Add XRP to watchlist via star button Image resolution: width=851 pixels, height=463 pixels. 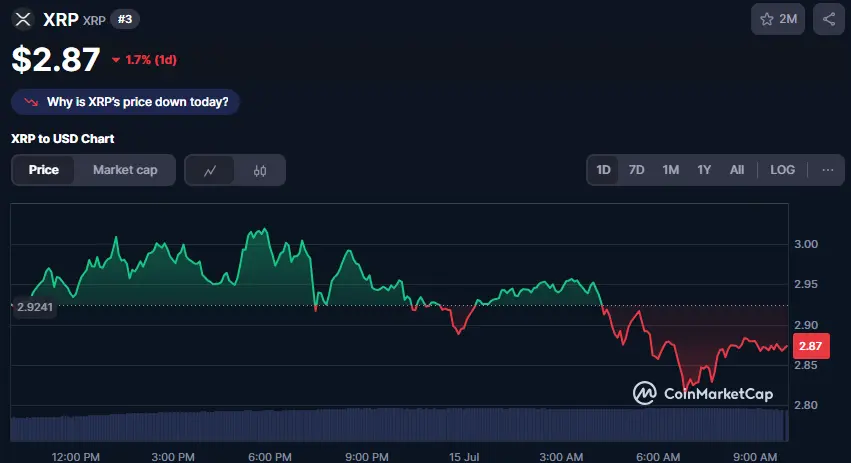click(x=778, y=20)
